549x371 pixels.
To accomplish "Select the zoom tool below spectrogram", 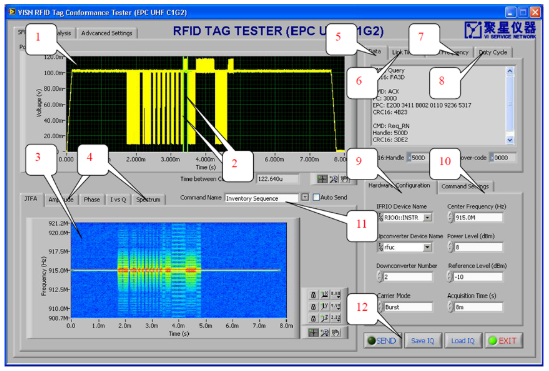I will 325,332.
